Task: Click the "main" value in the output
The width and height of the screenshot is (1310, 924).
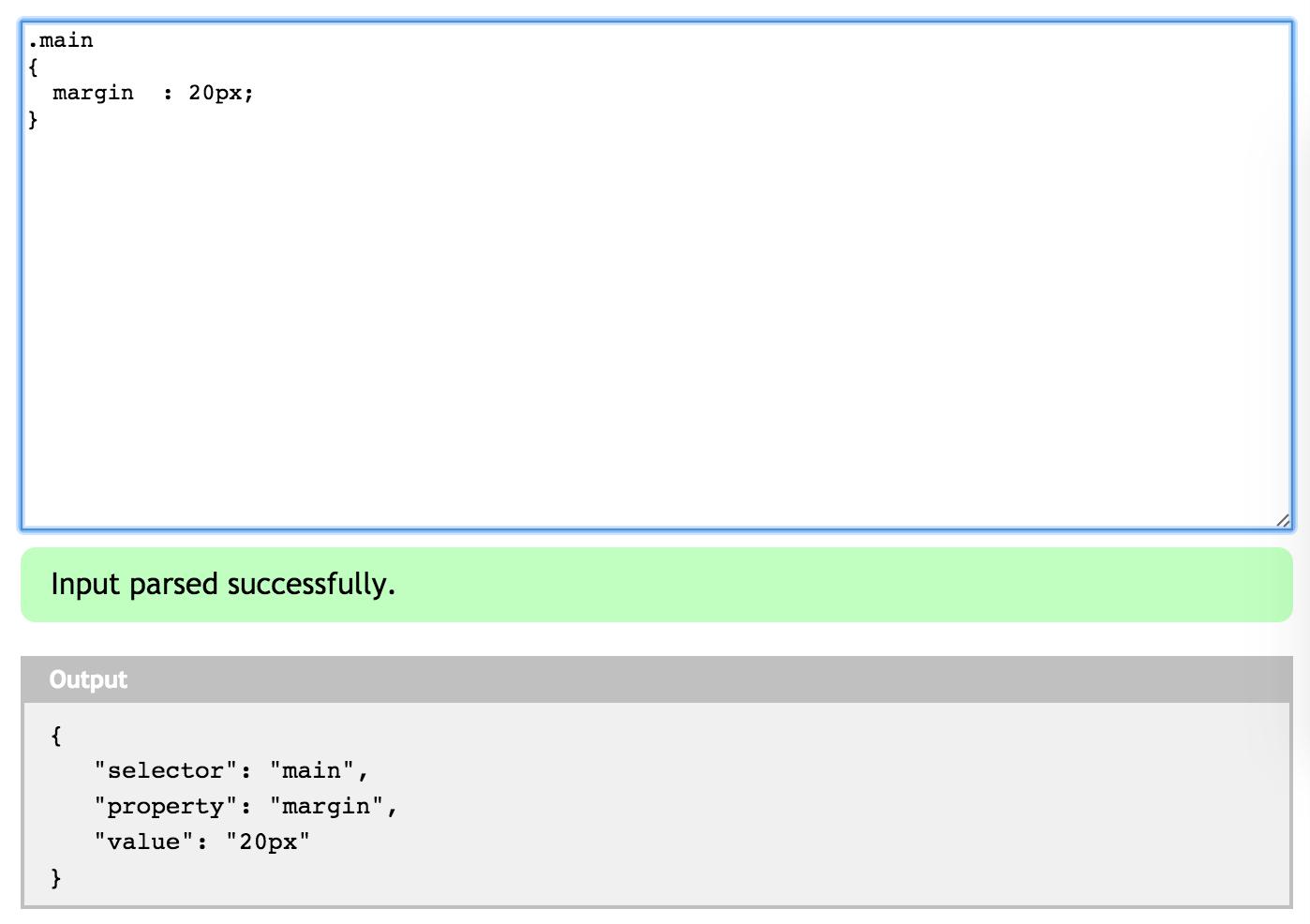Action: [x=312, y=770]
